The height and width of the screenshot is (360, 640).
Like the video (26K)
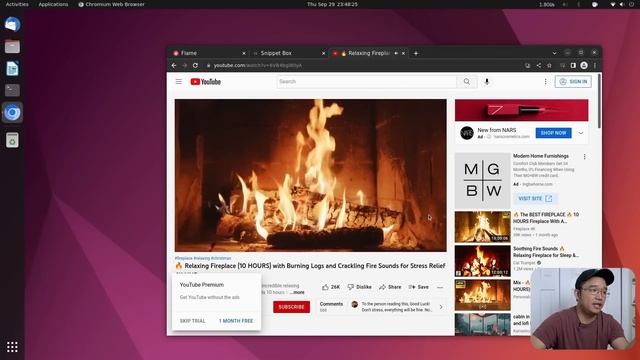(x=331, y=287)
